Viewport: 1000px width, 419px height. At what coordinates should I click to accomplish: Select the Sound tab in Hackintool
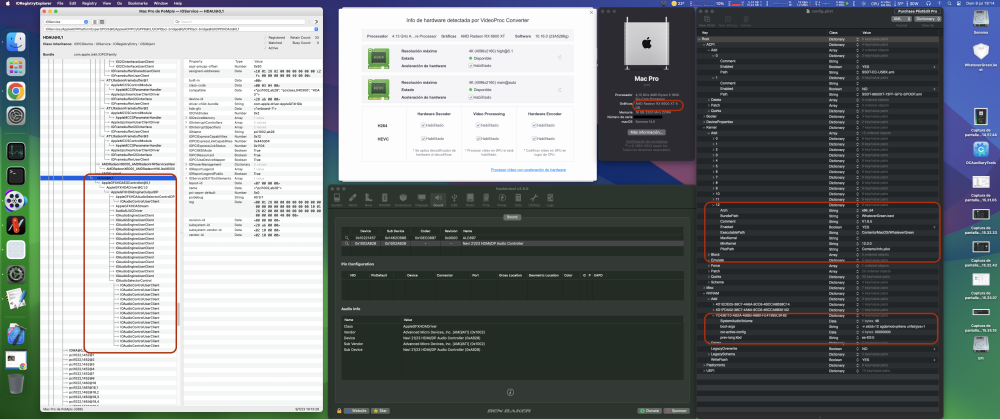coord(438,199)
